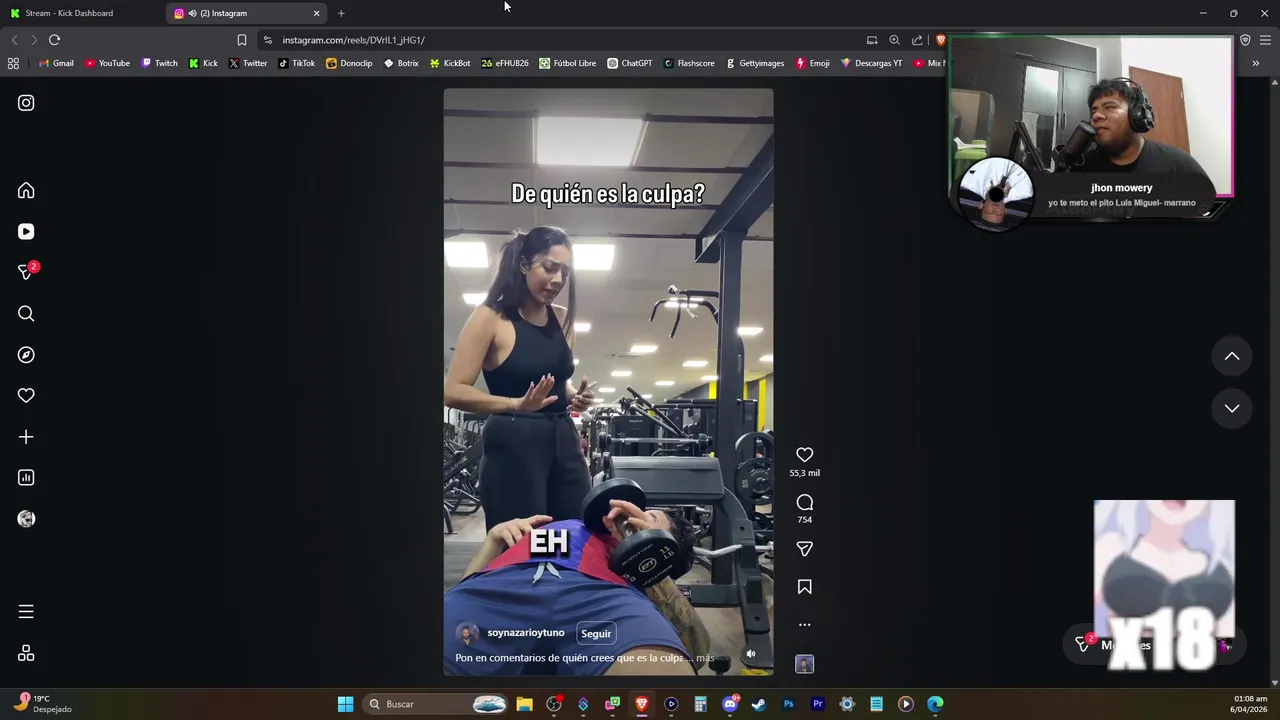Open the browser apps grid icon
The image size is (1280, 720).
(13, 63)
